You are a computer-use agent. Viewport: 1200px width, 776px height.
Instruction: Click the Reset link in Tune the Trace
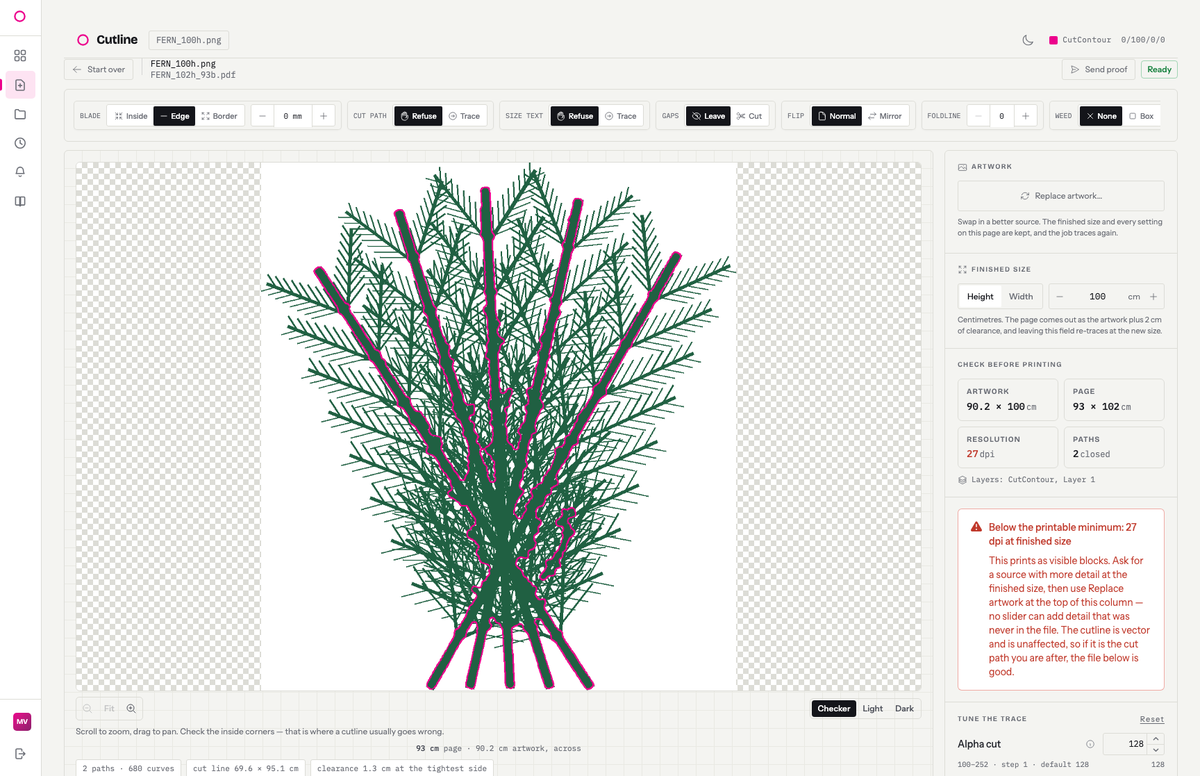pyautogui.click(x=1152, y=720)
